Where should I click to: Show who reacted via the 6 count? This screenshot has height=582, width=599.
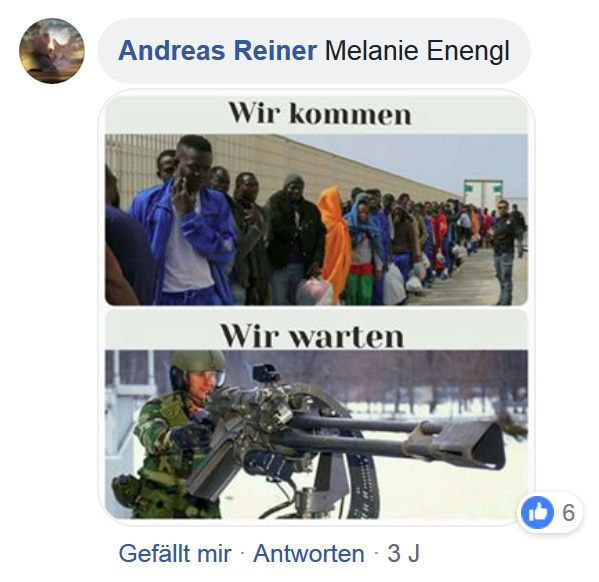(568, 512)
